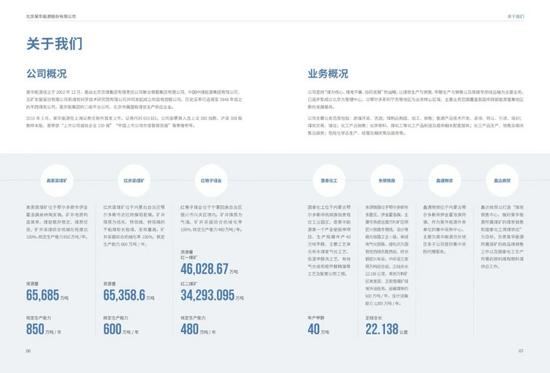Click the first paragraph under 公司概况
The width and height of the screenshot is (550, 373).
(134, 99)
